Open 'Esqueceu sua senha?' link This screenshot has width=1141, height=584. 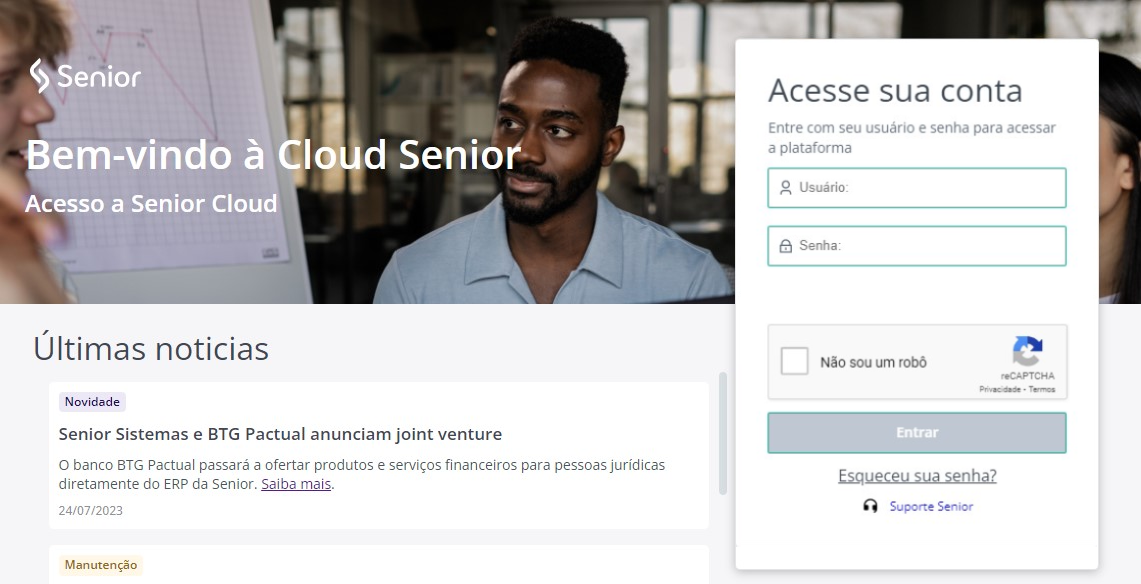(916, 475)
